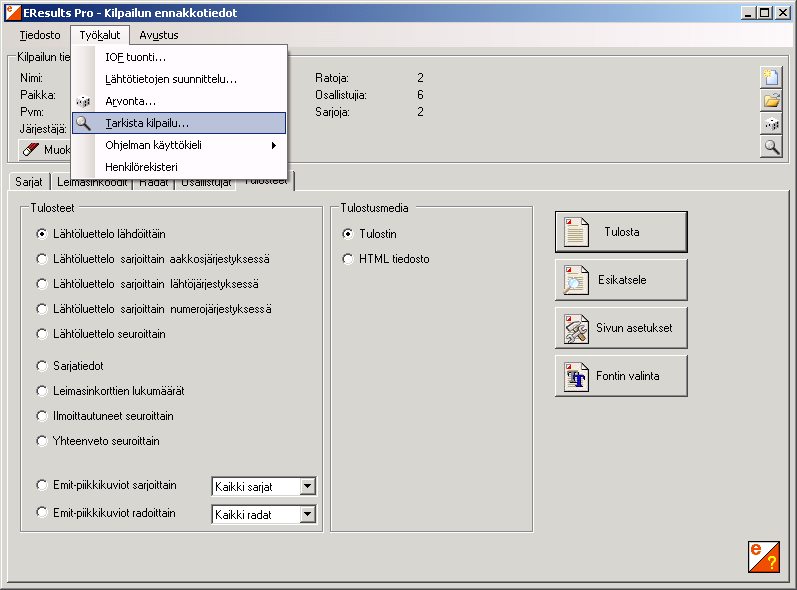Open the Kaikki sarjat dropdown

click(307, 486)
